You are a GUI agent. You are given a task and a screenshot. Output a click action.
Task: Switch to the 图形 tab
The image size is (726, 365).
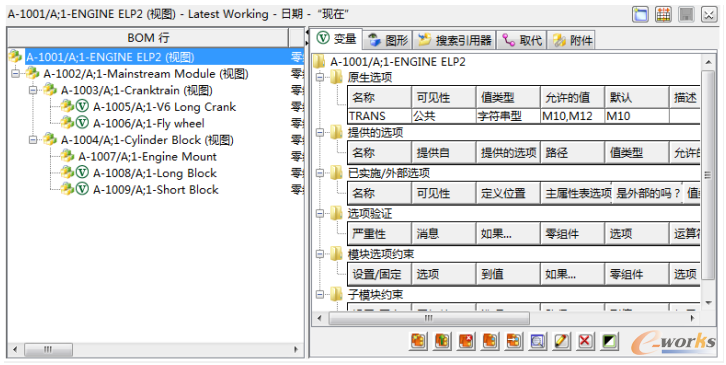pos(387,40)
